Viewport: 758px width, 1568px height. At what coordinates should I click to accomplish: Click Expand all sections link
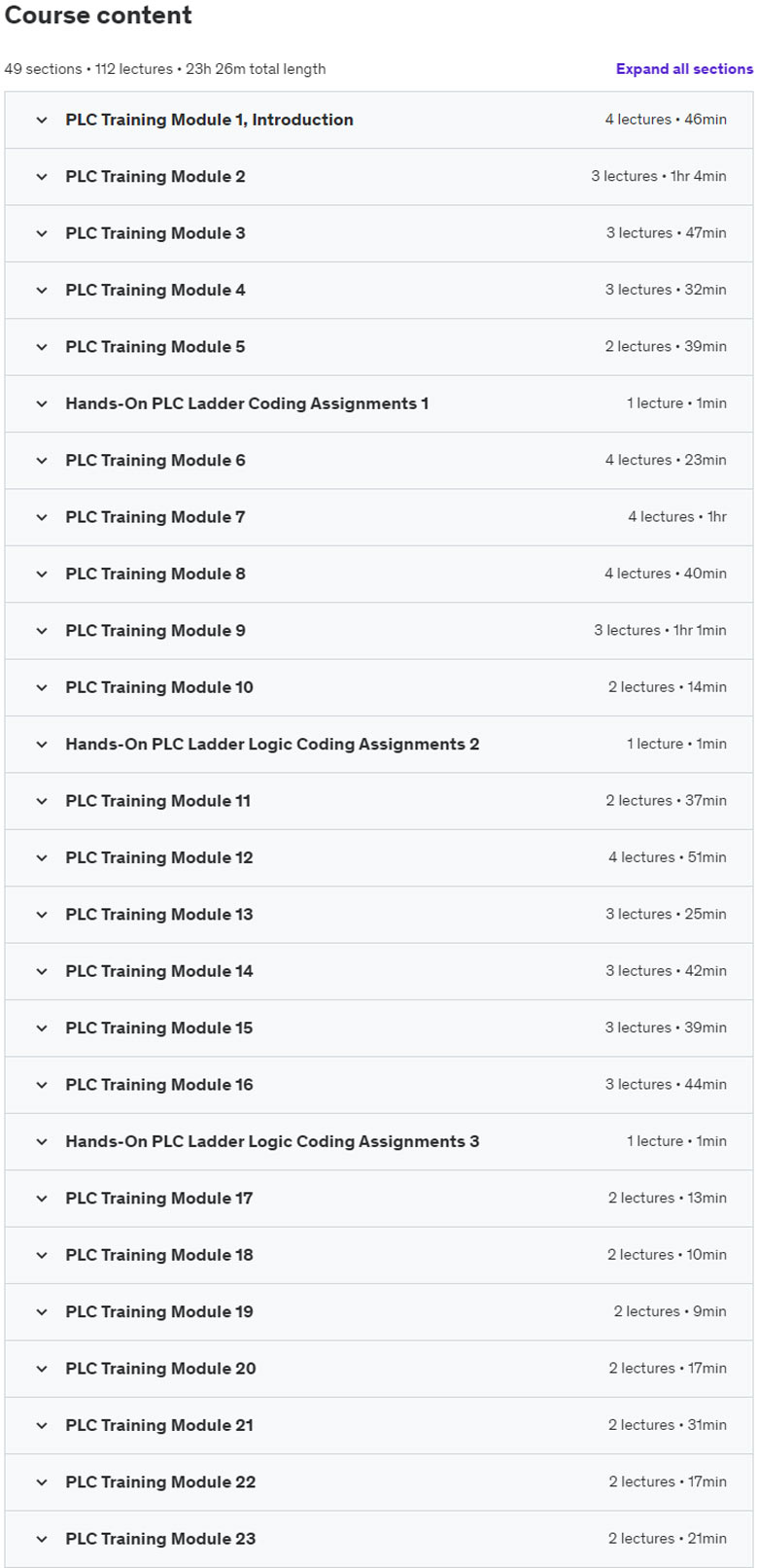(684, 69)
